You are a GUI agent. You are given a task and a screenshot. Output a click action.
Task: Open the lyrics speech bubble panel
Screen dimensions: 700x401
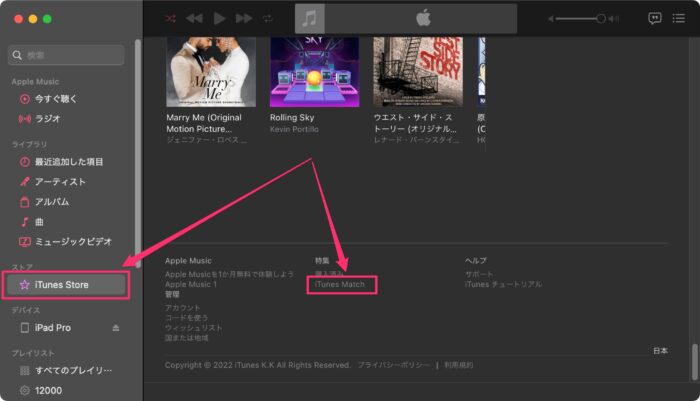click(x=655, y=18)
